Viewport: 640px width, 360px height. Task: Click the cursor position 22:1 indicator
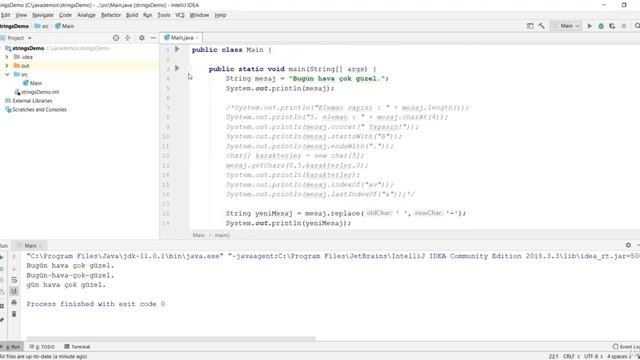click(x=553, y=356)
